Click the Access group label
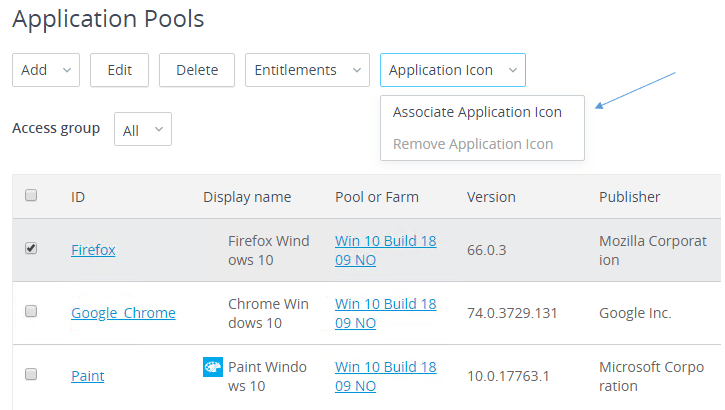Image resolution: width=725 pixels, height=410 pixels. (56, 128)
